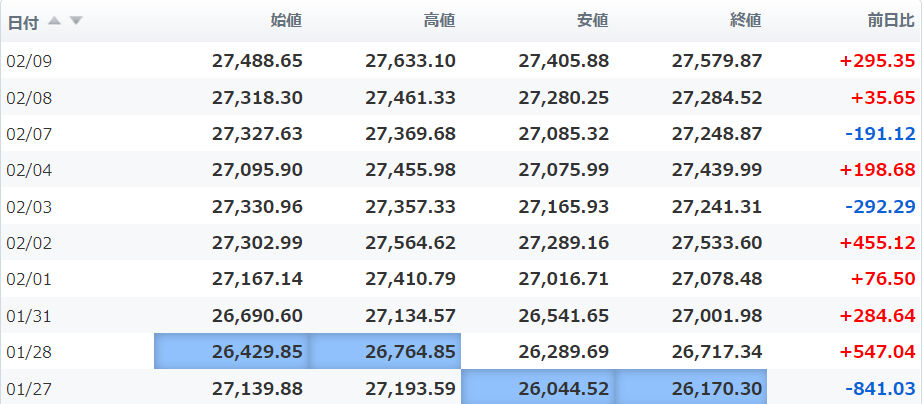923x404 pixels.
Task: Click the 日付 column header
Action: [x=23, y=22]
